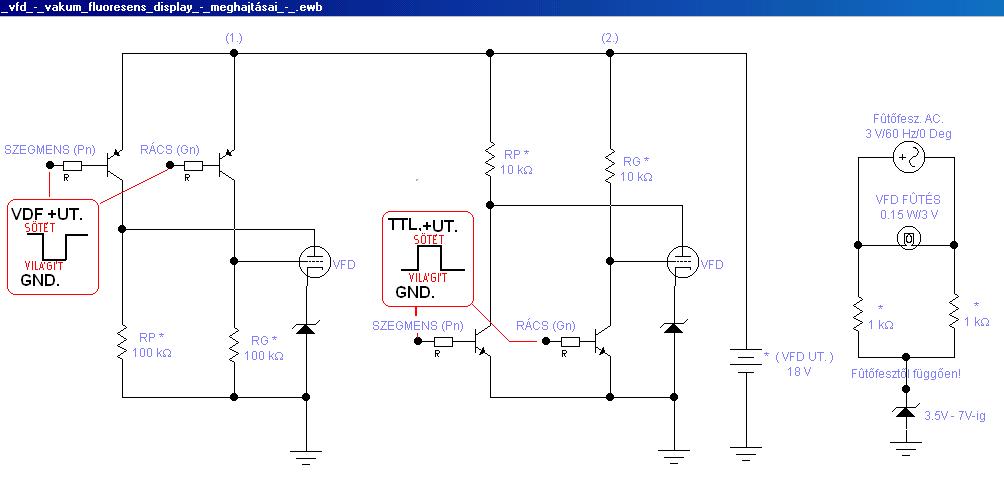Click the 0.15 W/3 V value
Screen dimensions: 1004x479
(907, 215)
